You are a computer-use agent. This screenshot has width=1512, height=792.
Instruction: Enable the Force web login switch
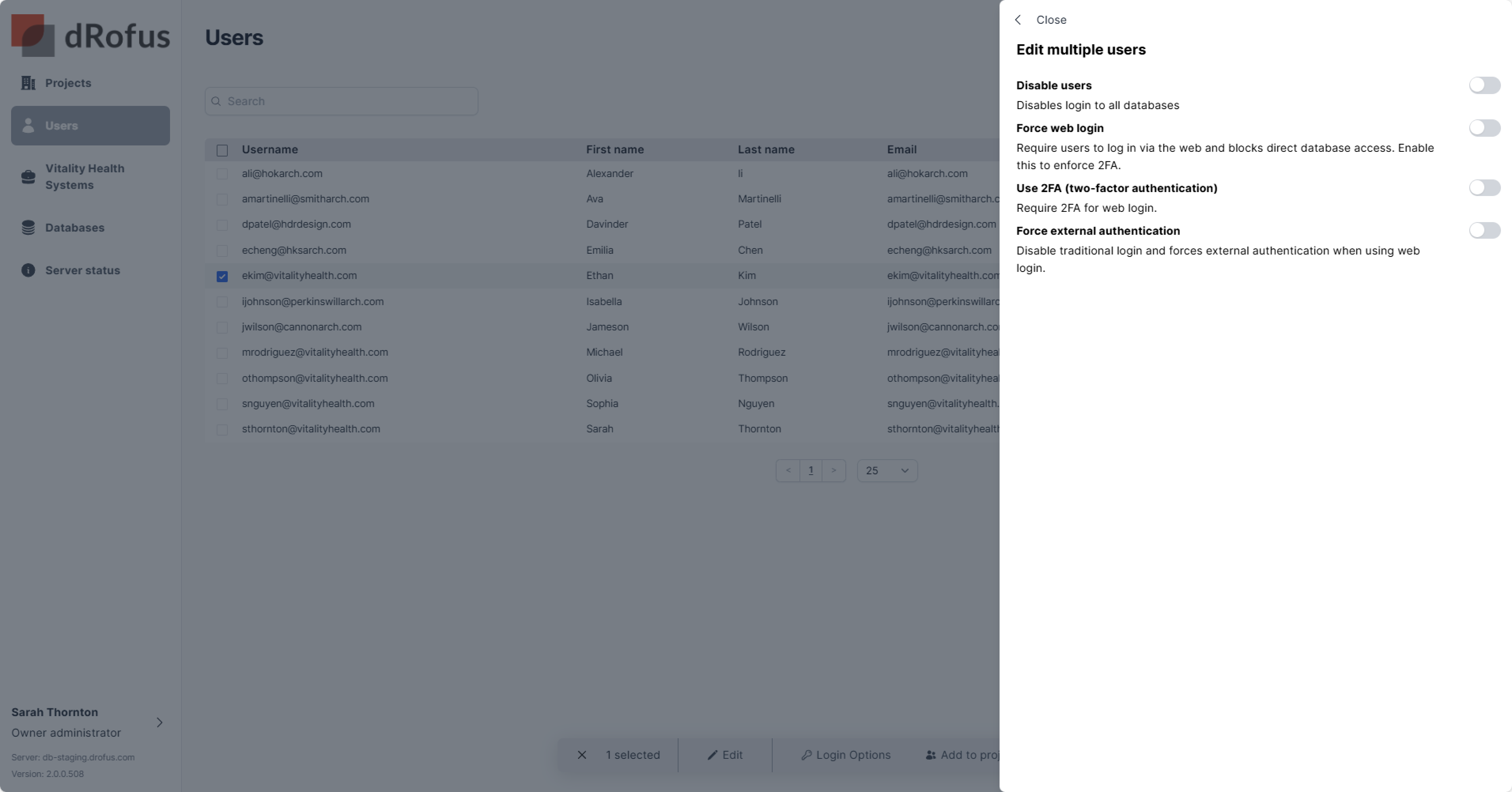click(1484, 128)
